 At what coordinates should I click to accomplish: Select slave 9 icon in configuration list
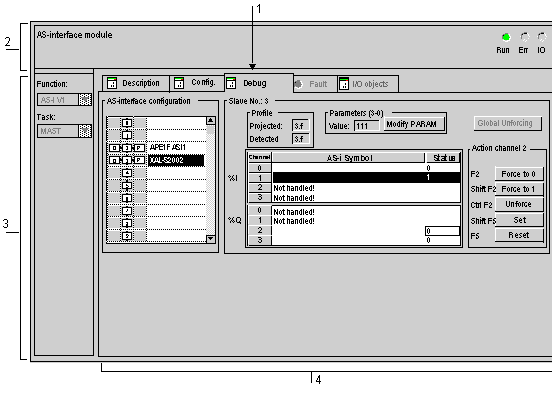click(127, 235)
